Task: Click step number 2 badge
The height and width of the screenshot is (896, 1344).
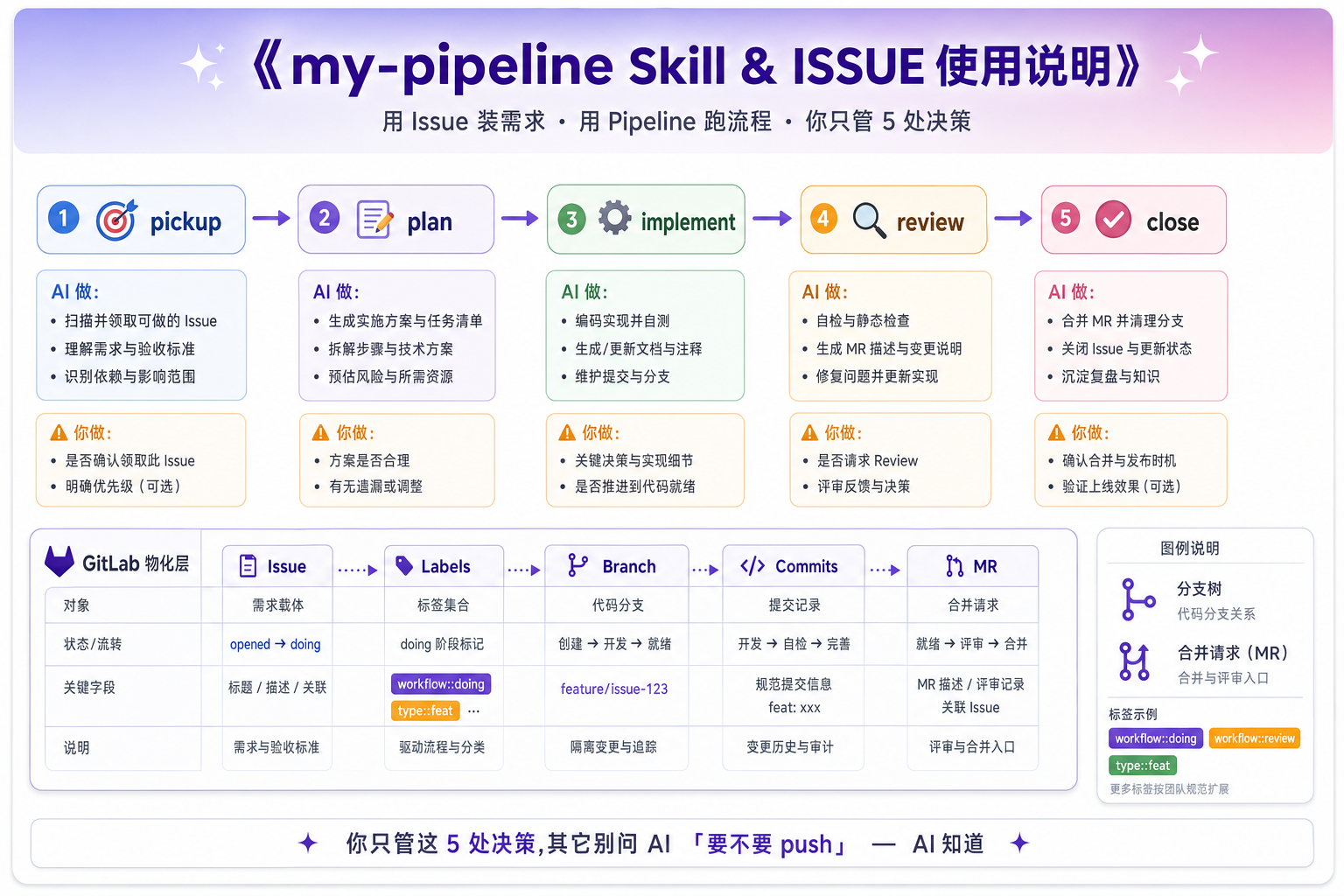Action: [324, 218]
